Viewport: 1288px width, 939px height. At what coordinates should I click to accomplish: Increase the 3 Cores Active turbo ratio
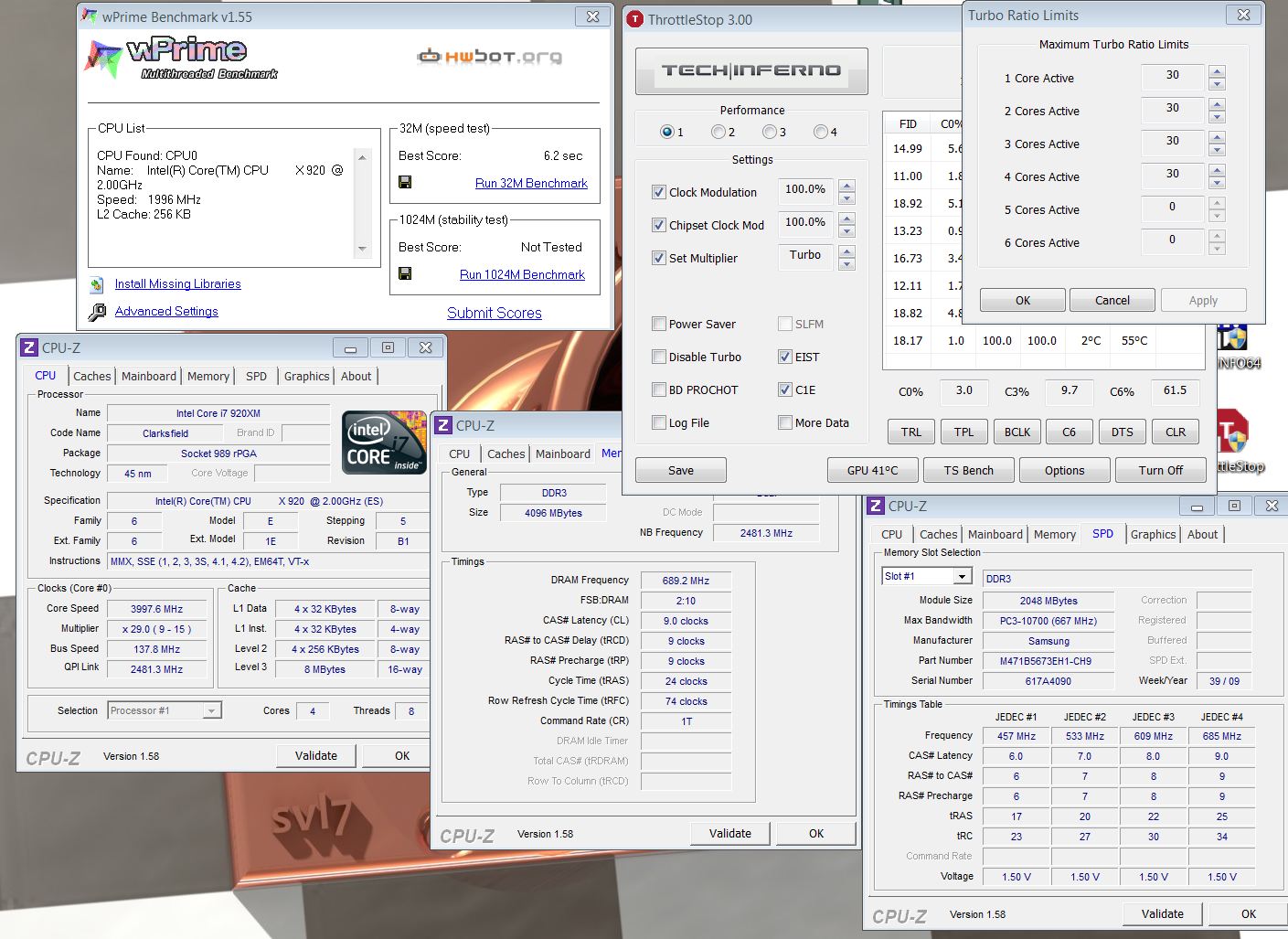click(x=1217, y=136)
